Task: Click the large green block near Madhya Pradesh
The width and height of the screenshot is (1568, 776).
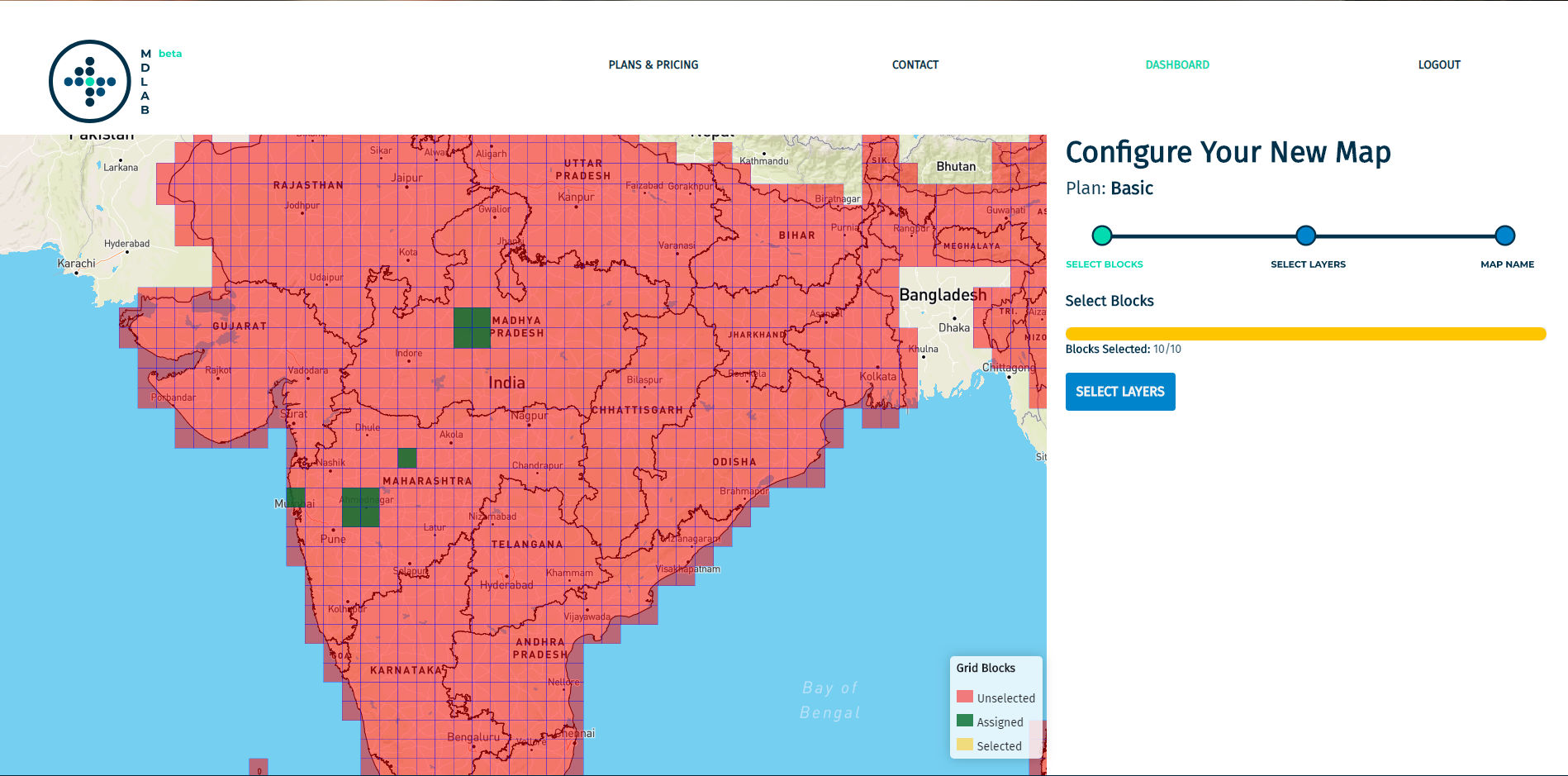Action: [472, 327]
